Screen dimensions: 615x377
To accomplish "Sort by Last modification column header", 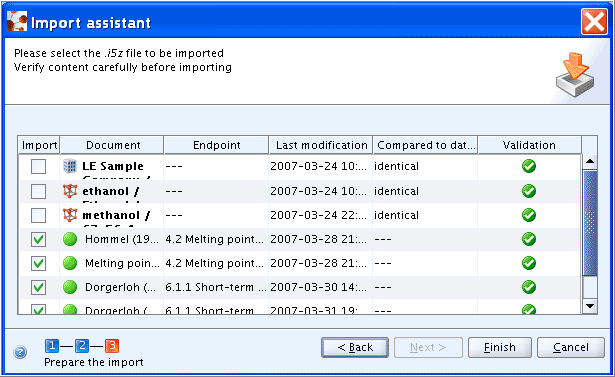I will click(x=321, y=145).
